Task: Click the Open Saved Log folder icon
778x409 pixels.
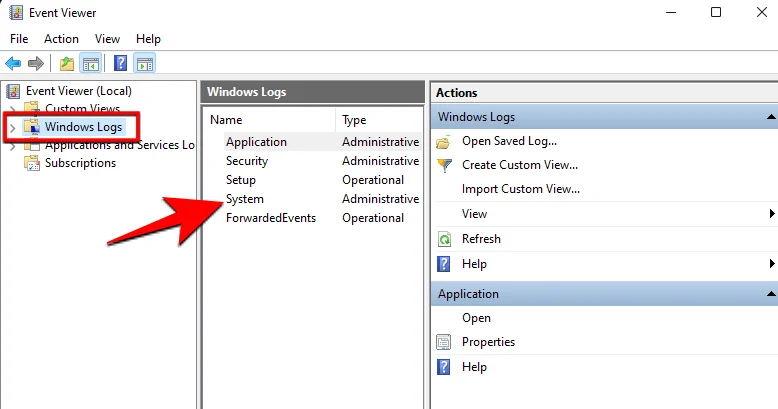Action: click(444, 141)
